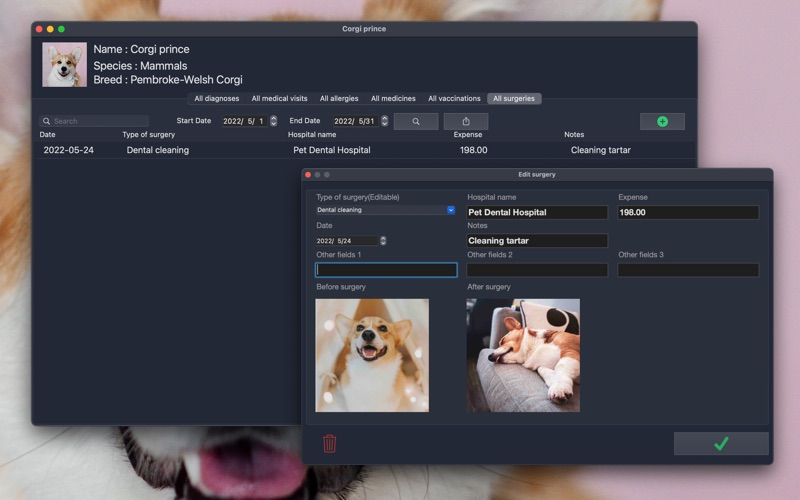Focus the Other fields 1 input
800x500 pixels.
[386, 270]
